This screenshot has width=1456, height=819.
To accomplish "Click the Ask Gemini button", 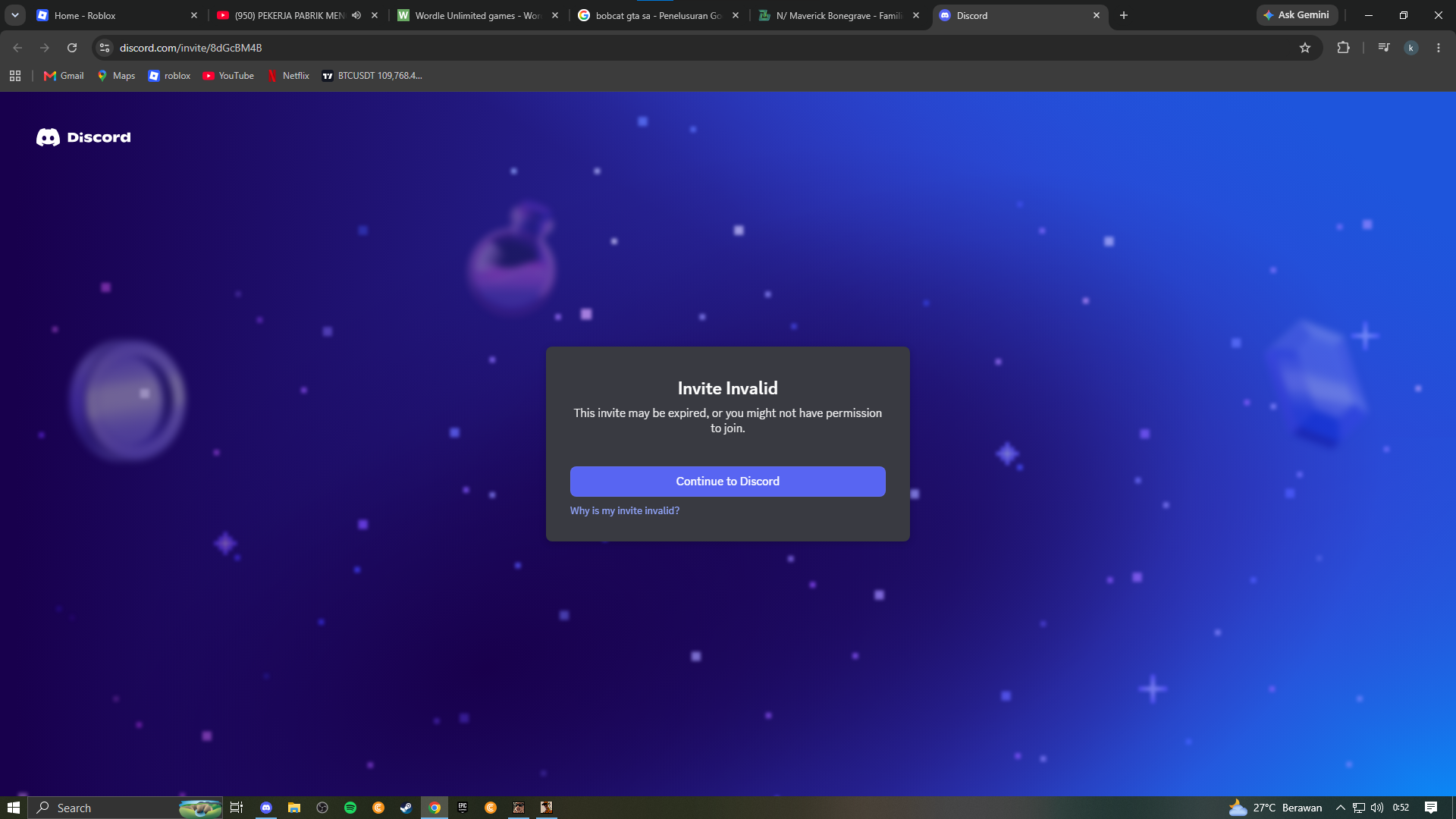I will coord(1297,15).
